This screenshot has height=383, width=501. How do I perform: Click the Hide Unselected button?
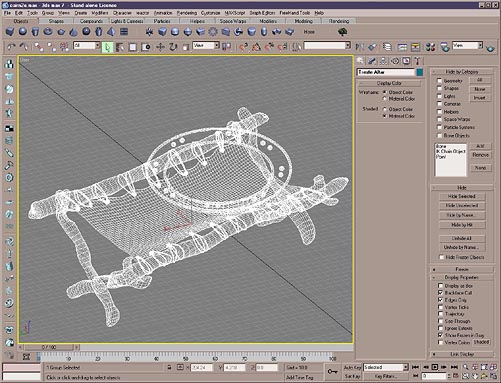(x=462, y=206)
